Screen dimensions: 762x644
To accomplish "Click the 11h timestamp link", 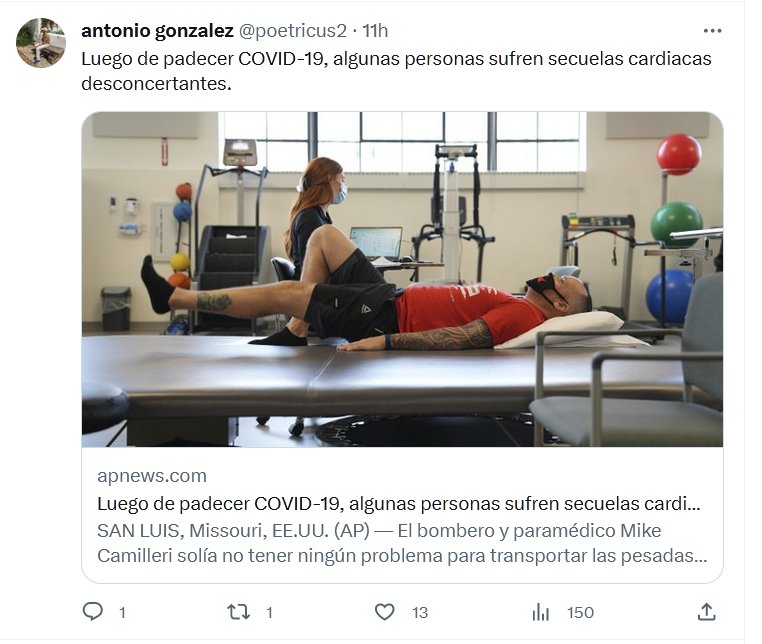I will coord(375,31).
